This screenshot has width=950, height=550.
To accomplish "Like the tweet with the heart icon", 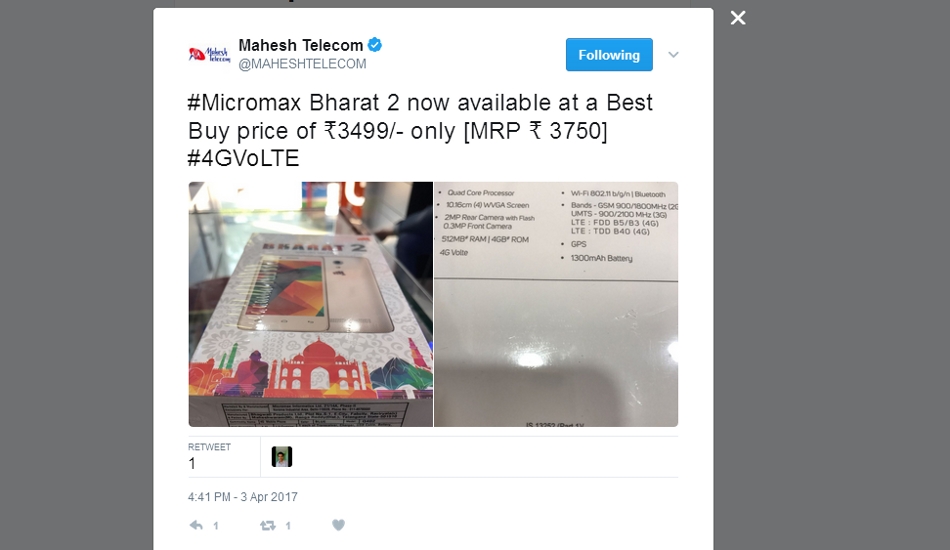I will tap(339, 525).
